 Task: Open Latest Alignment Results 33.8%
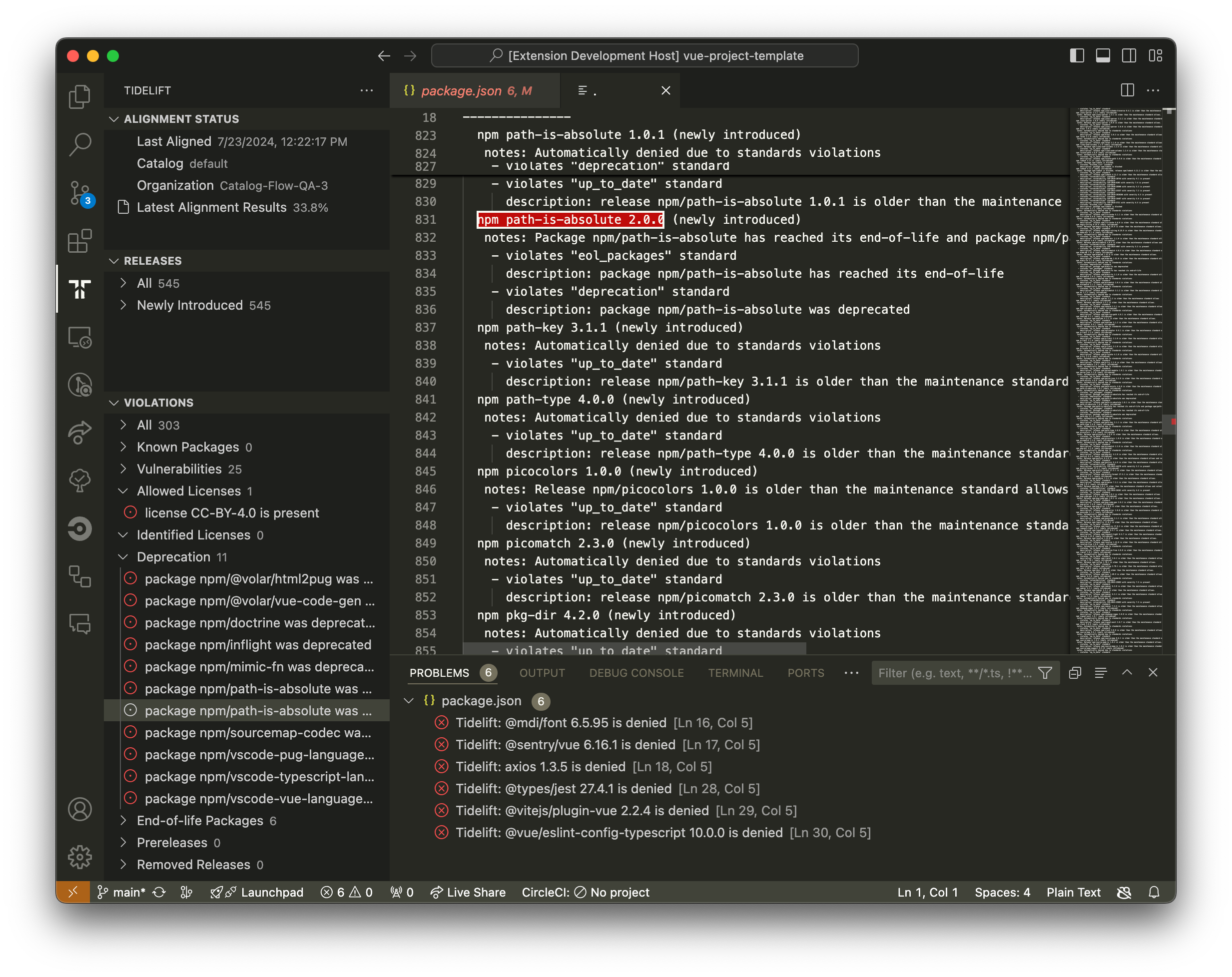click(247, 207)
